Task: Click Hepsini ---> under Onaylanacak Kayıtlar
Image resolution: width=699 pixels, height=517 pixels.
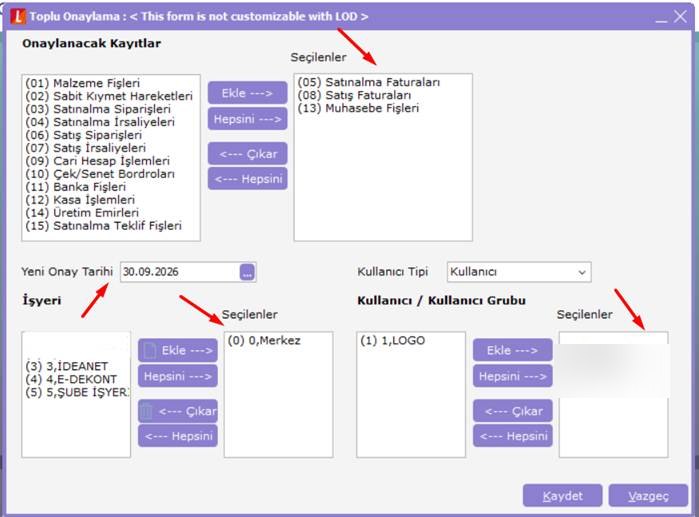Action: point(247,119)
